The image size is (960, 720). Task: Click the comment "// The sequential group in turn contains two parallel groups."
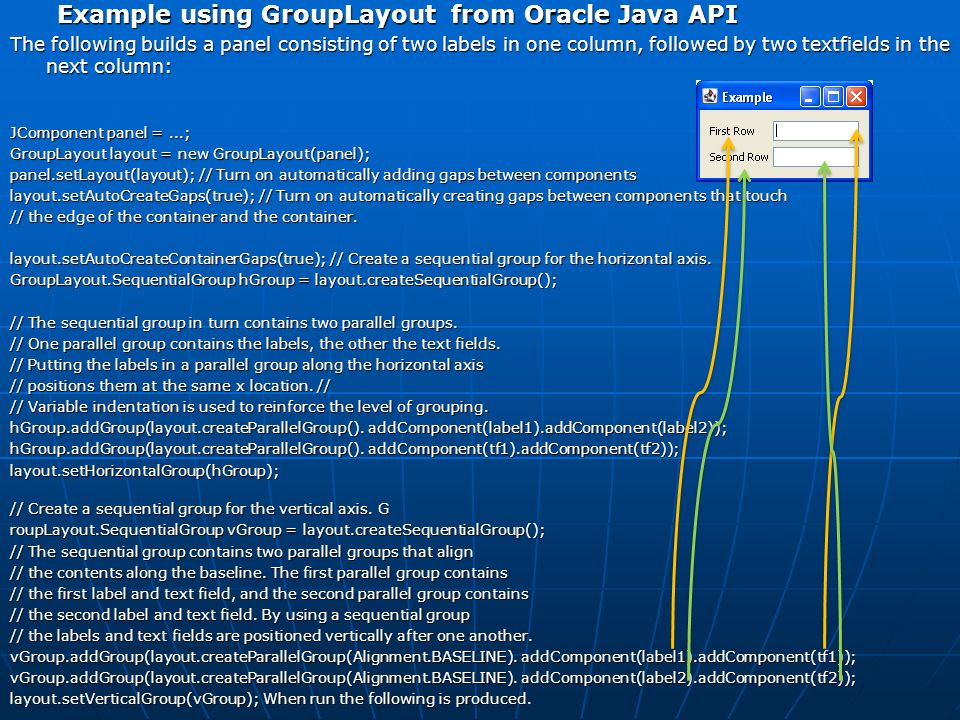[233, 323]
